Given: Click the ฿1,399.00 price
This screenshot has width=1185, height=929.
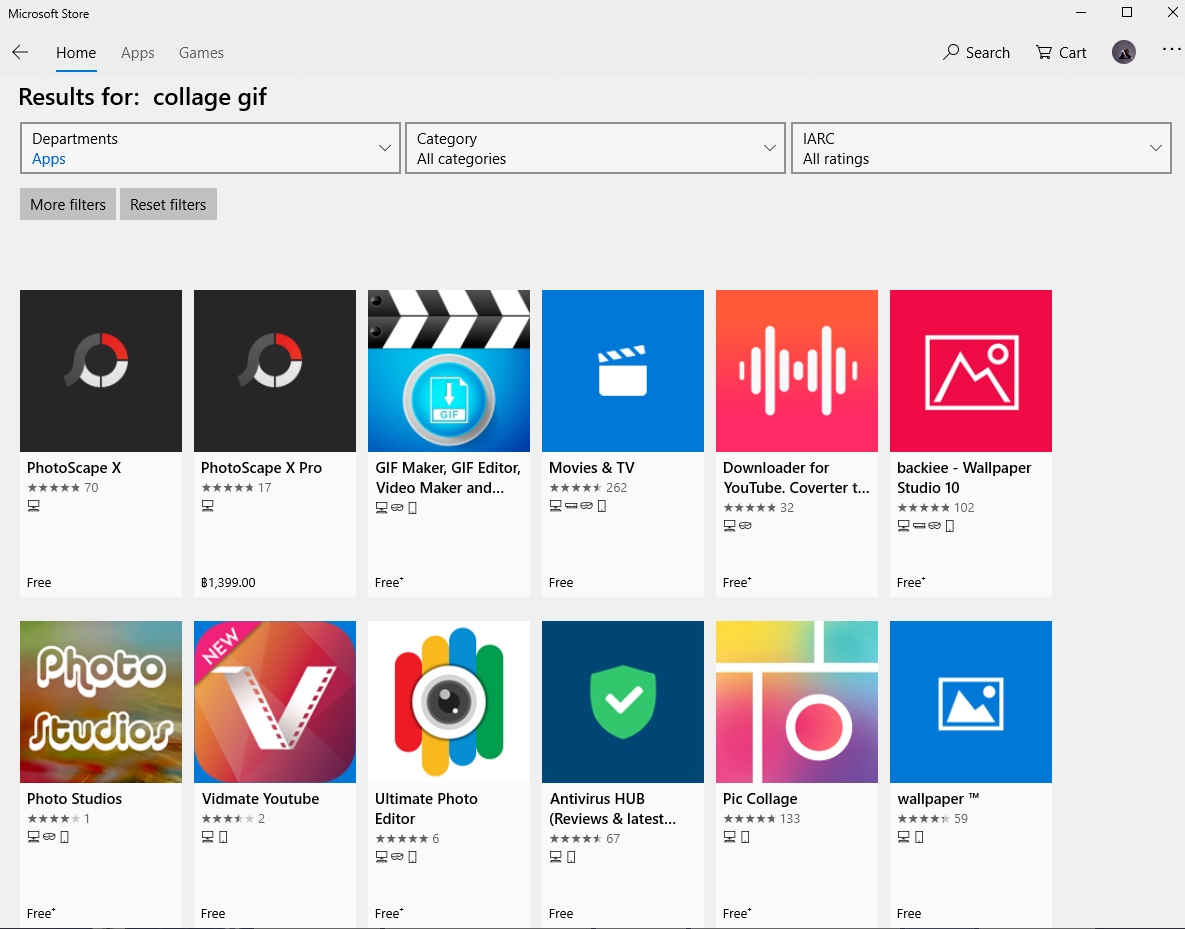Looking at the screenshot, I should click(228, 583).
